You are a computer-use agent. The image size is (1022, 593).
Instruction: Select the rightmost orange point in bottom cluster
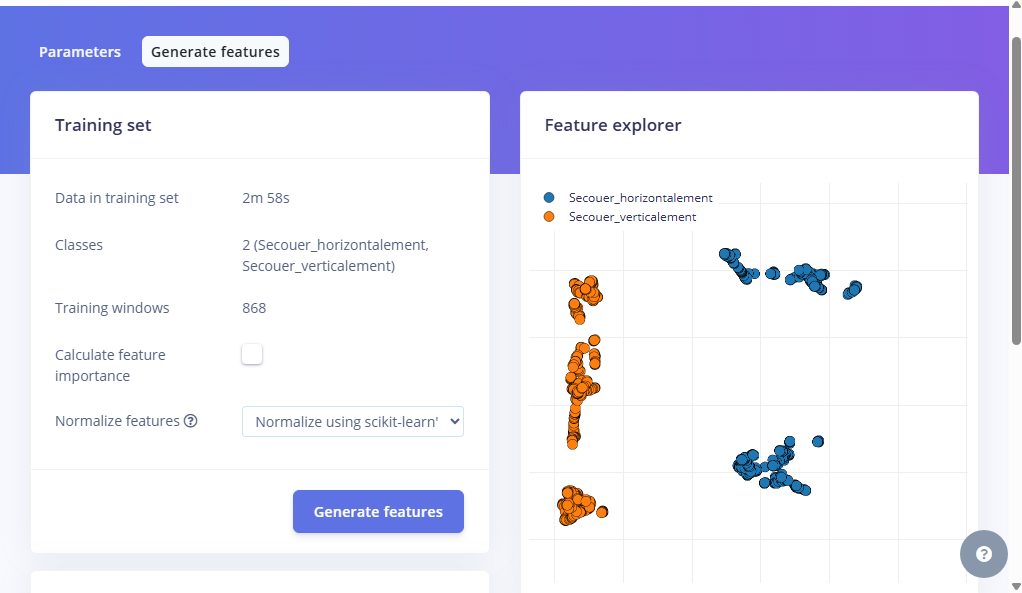point(602,512)
